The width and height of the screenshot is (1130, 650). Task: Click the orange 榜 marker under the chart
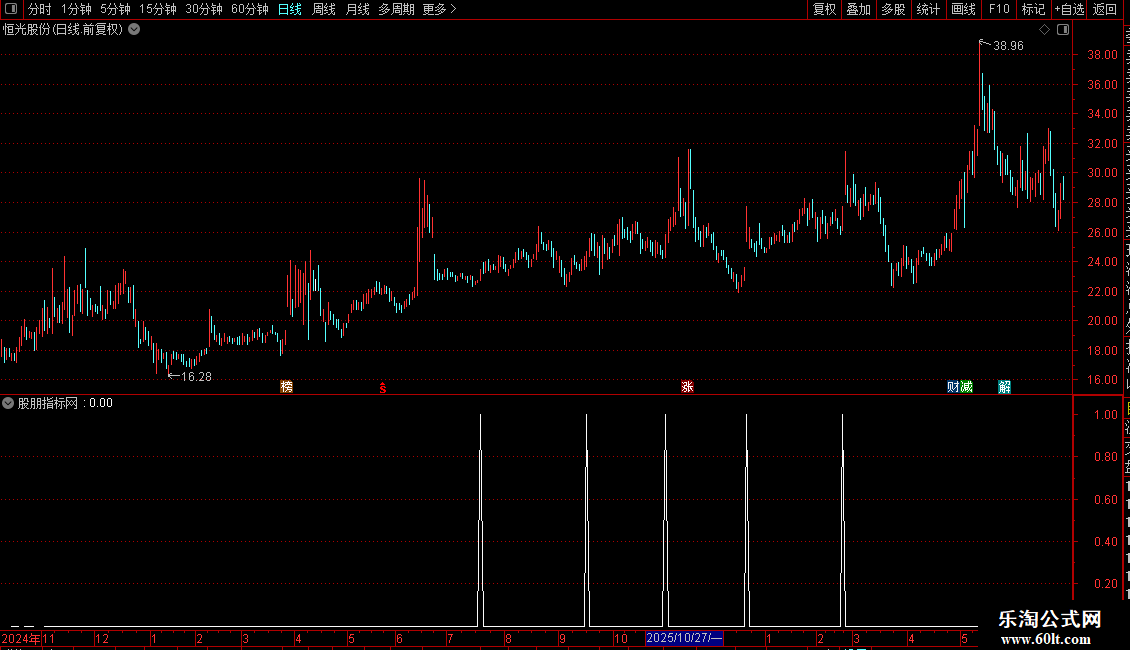click(286, 387)
